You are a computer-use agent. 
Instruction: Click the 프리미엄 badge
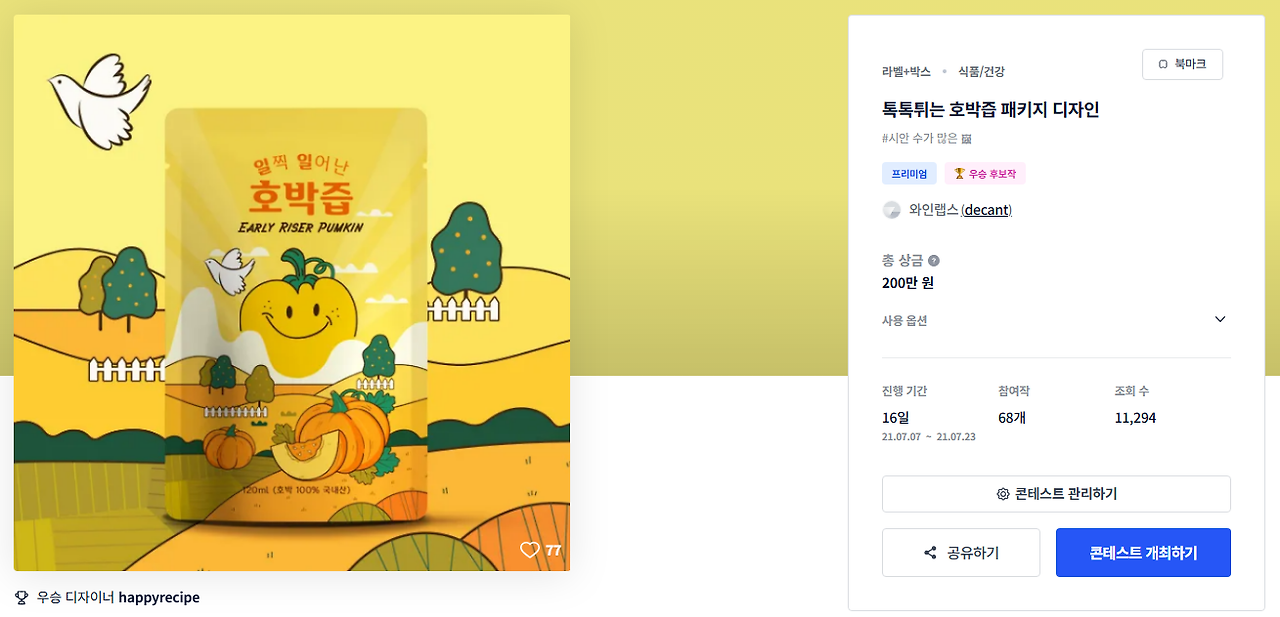(909, 174)
